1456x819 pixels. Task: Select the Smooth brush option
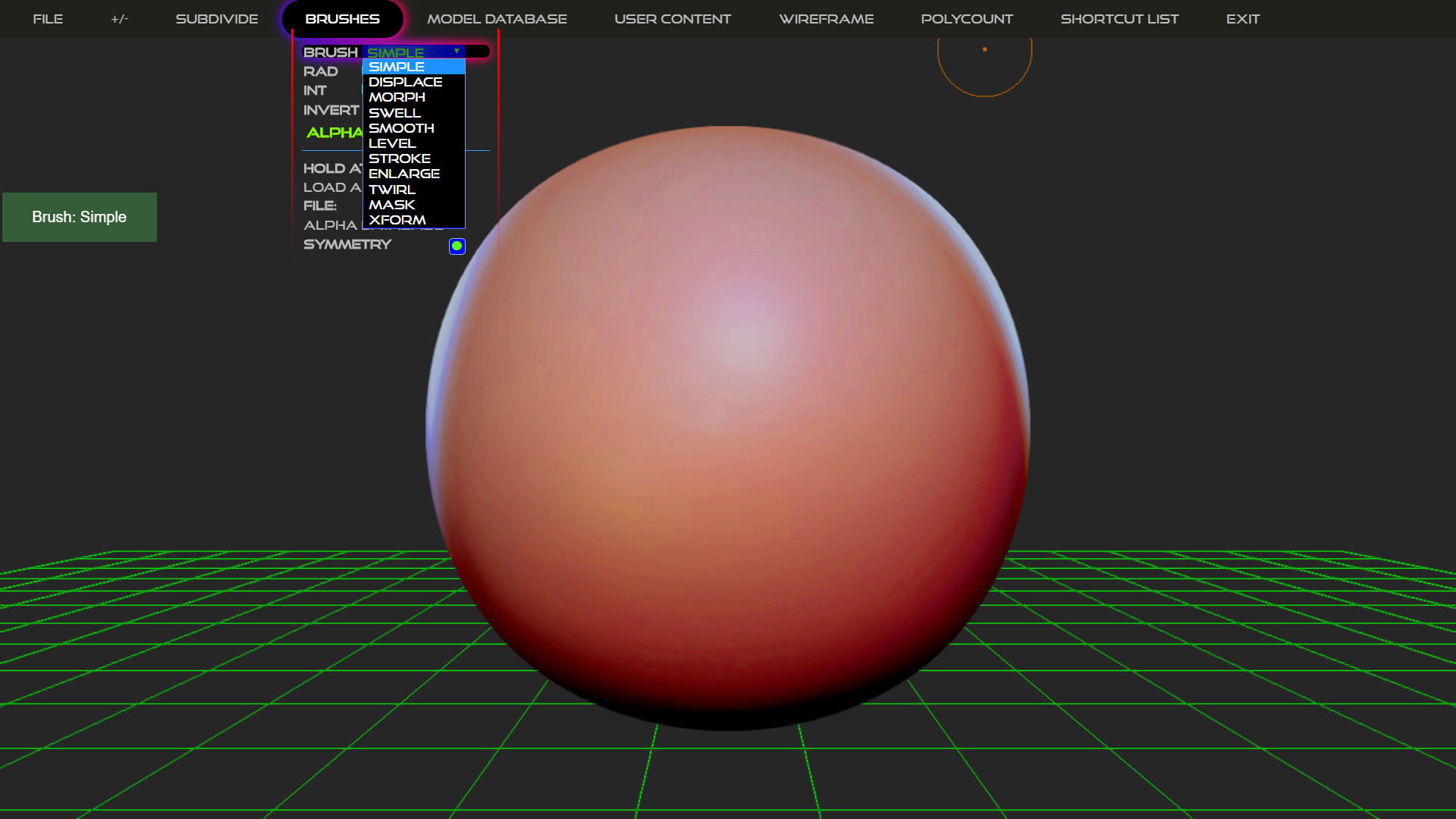(400, 128)
